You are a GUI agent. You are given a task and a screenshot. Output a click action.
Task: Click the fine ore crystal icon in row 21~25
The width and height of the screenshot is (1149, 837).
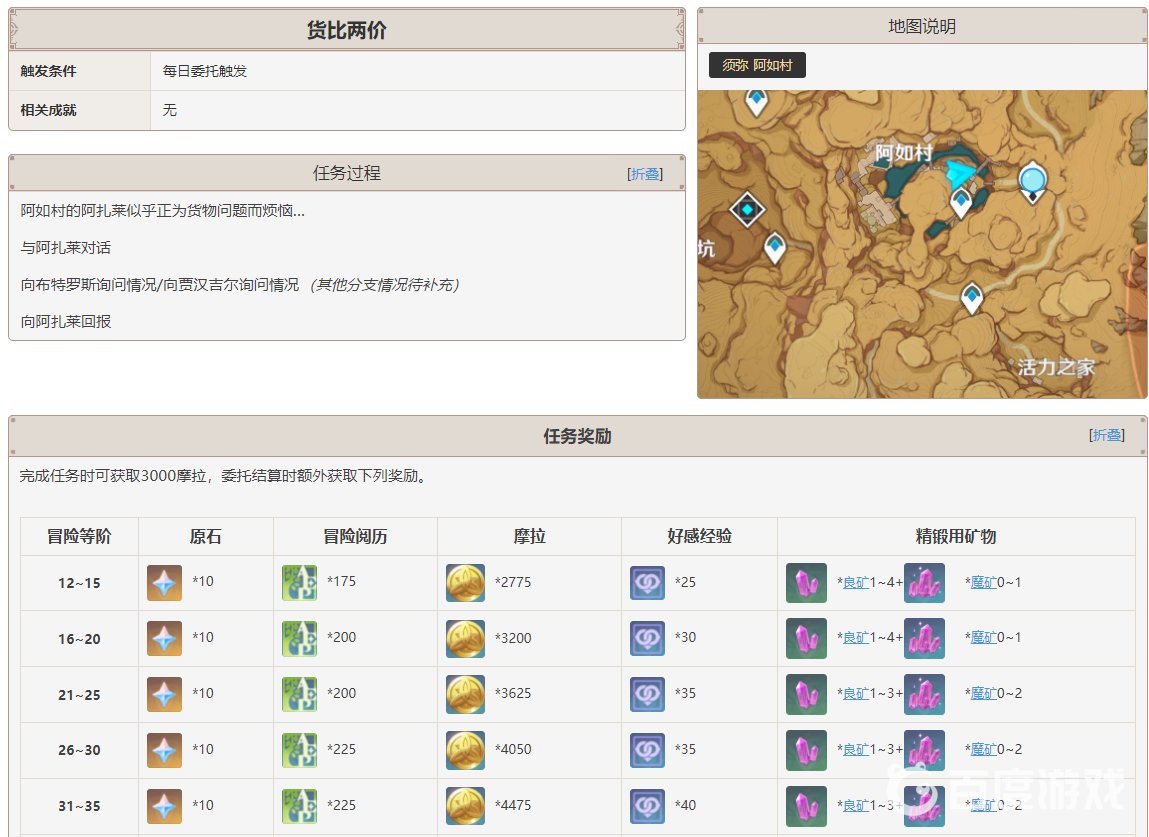806,694
